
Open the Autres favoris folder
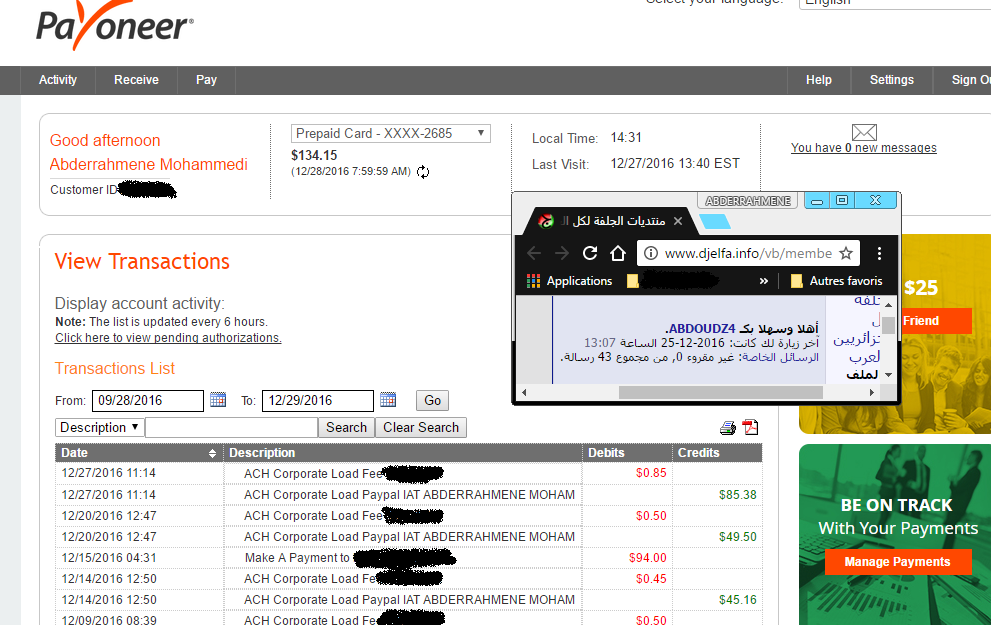[x=836, y=281]
